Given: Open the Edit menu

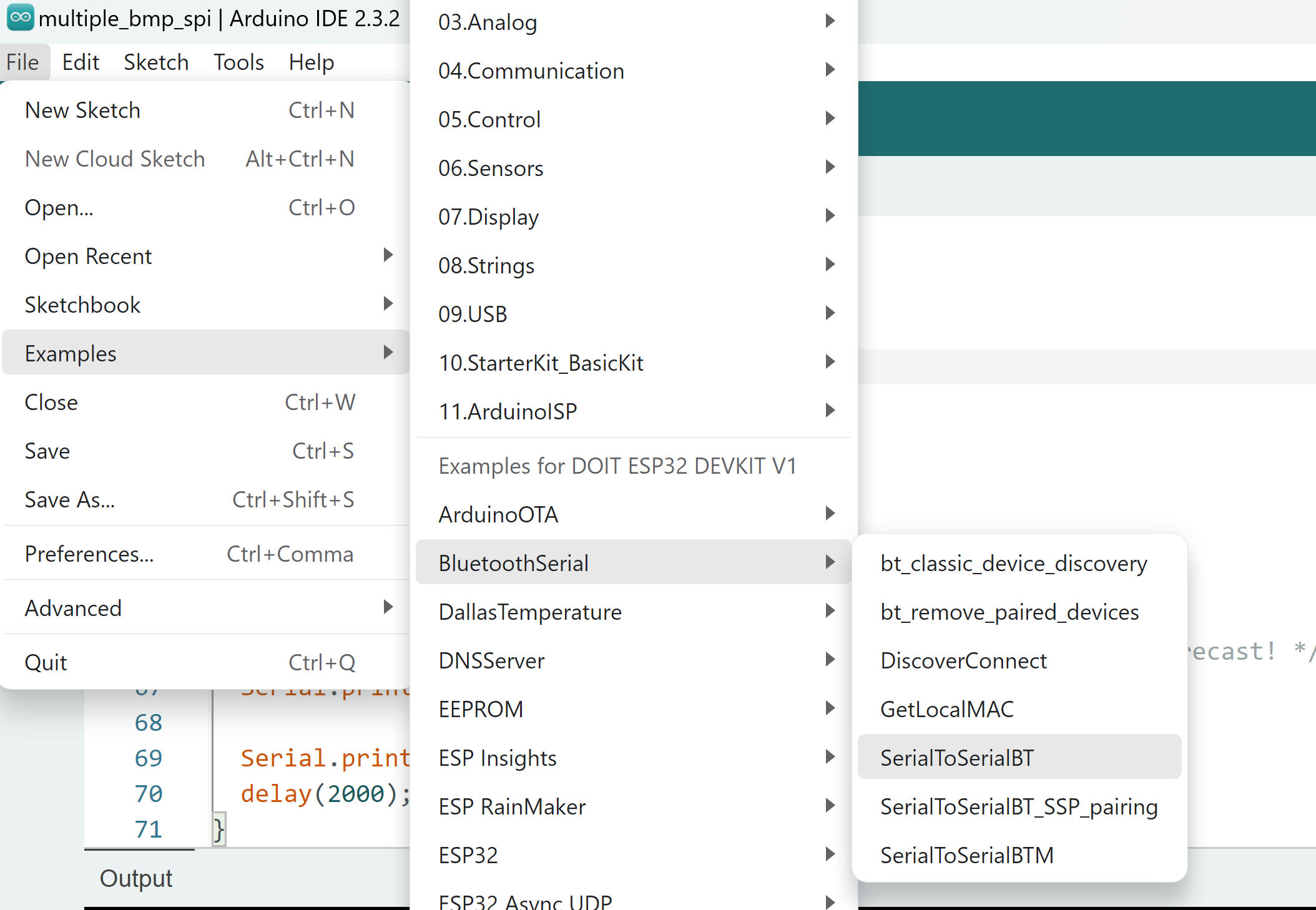Looking at the screenshot, I should 81,62.
